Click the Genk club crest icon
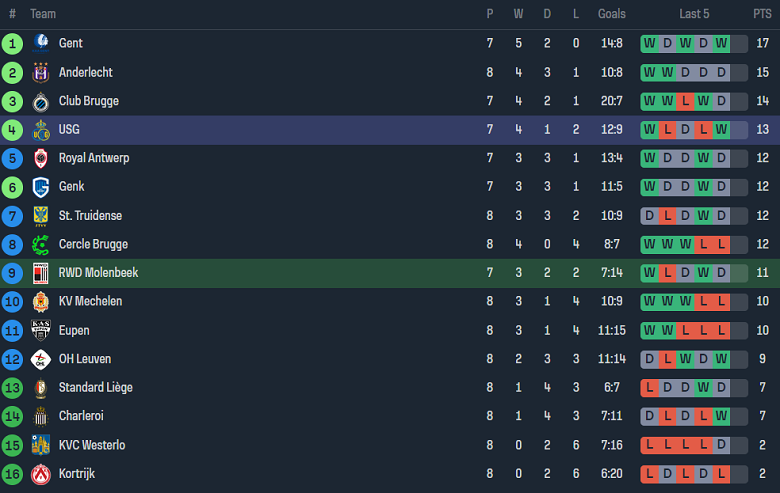This screenshot has height=493, width=780. coord(41,187)
